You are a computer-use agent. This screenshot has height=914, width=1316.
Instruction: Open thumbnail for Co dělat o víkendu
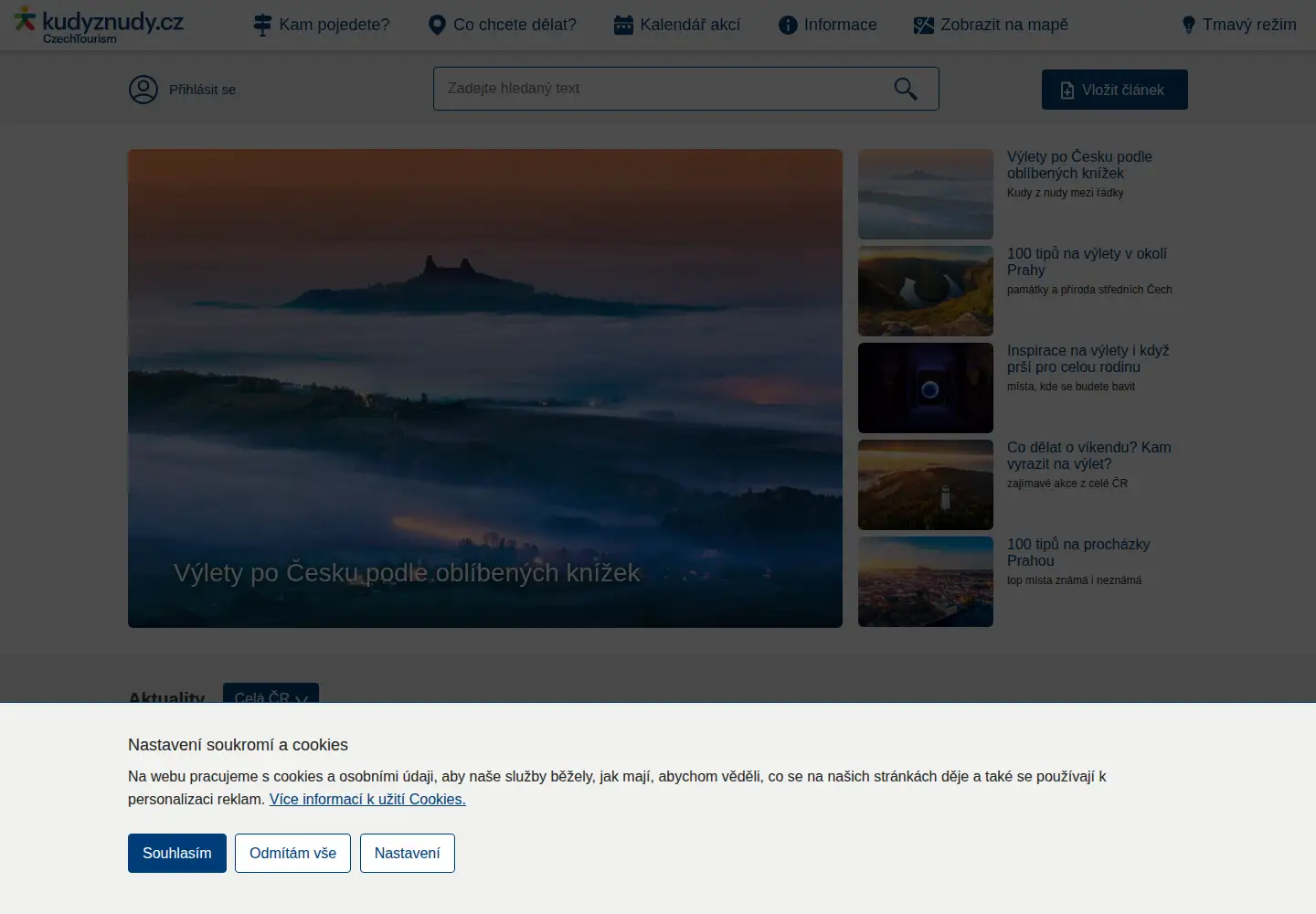pos(926,484)
